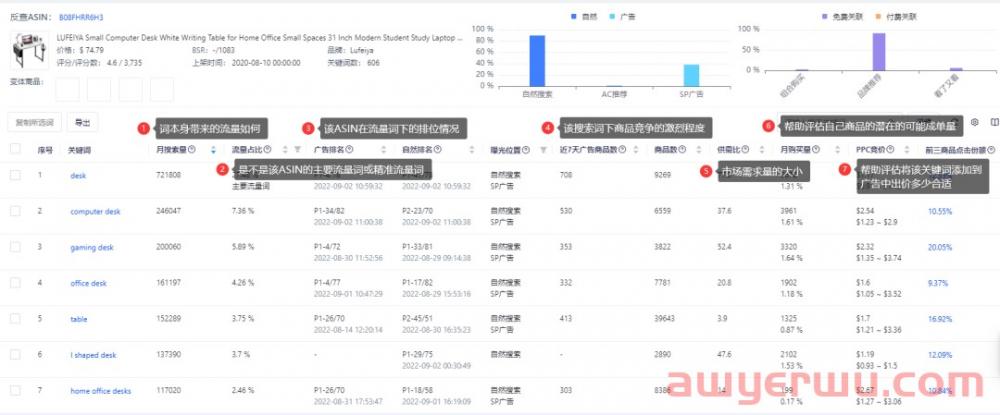Open the keyword link desk

coord(78,175)
